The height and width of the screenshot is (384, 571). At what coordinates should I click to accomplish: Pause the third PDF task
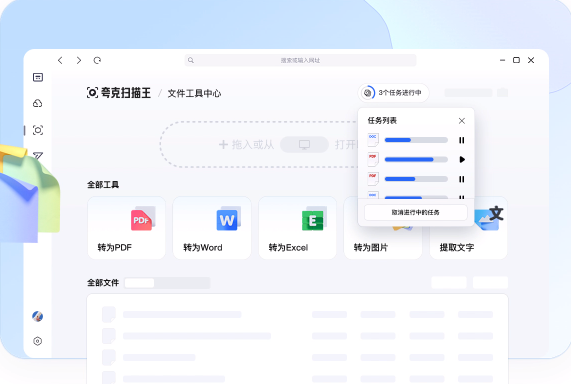(x=462, y=179)
